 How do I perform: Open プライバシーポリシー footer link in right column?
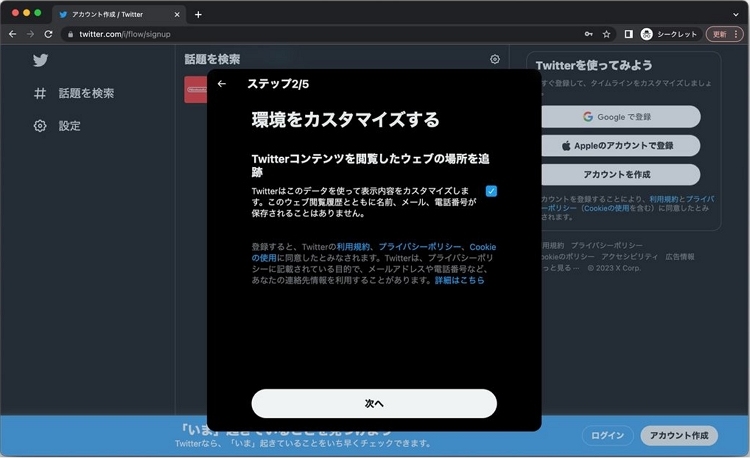(607, 245)
